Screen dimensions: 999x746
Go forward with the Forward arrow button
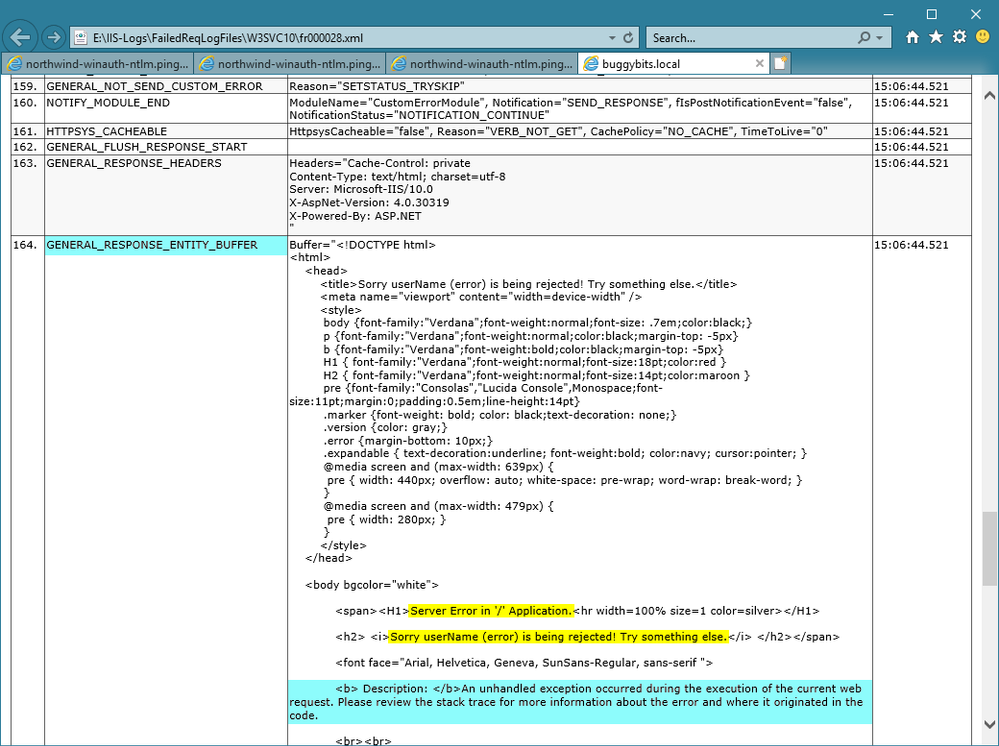coord(54,38)
